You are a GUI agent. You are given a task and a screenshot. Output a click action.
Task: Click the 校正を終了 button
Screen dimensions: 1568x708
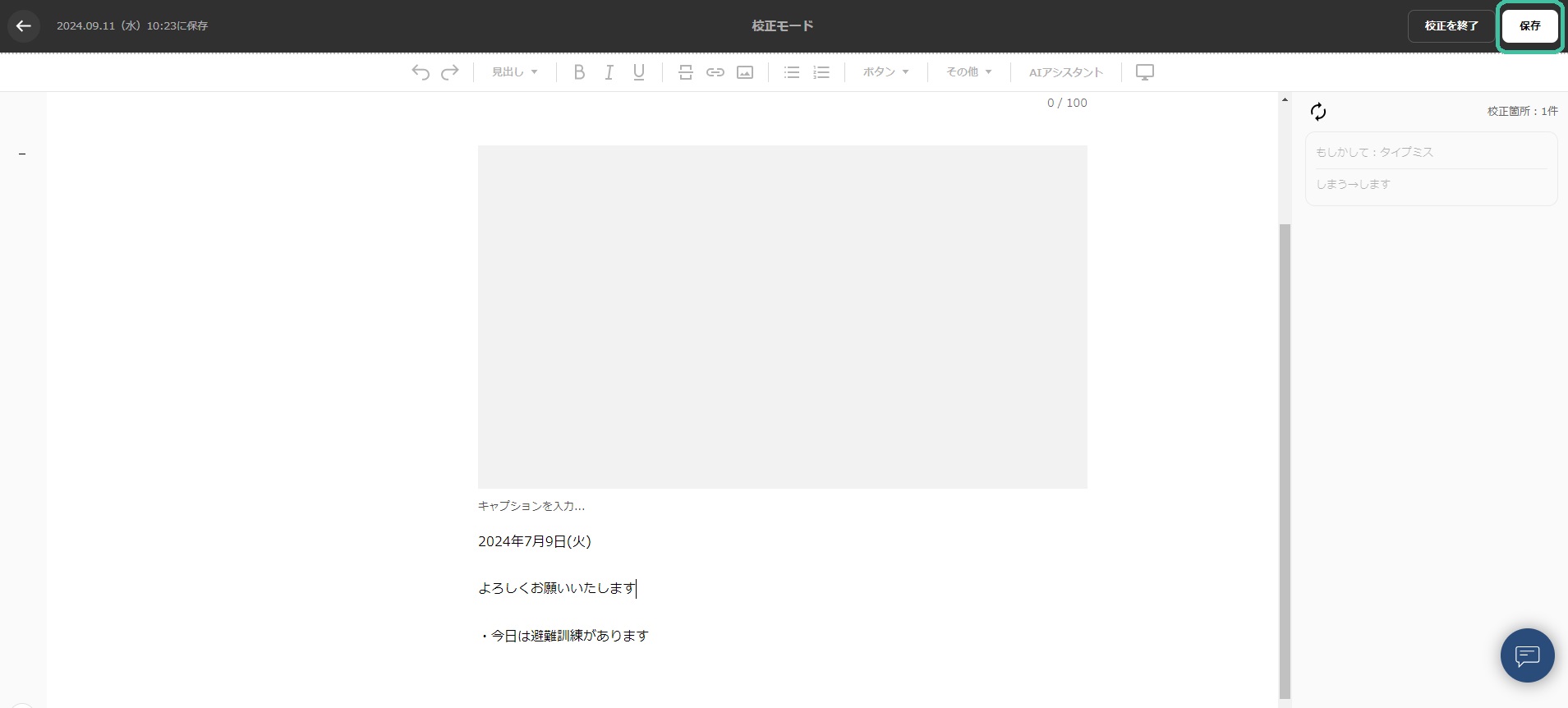[1451, 26]
